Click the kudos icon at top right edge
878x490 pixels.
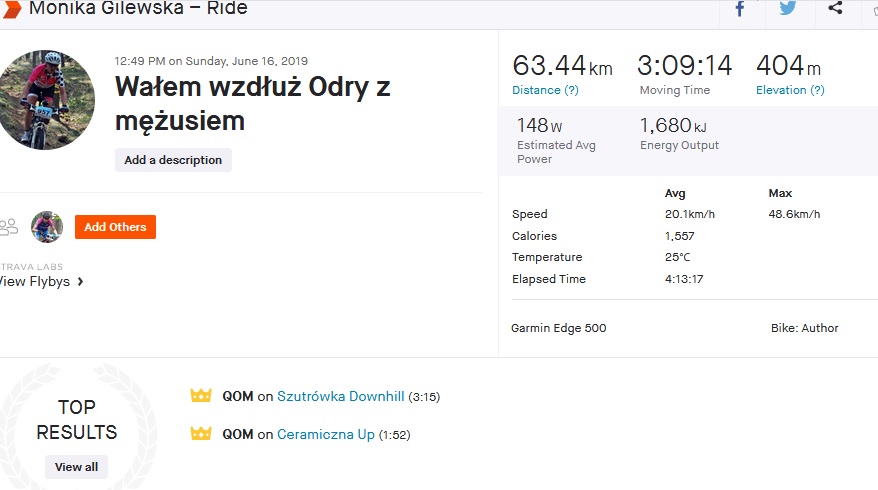click(873, 9)
